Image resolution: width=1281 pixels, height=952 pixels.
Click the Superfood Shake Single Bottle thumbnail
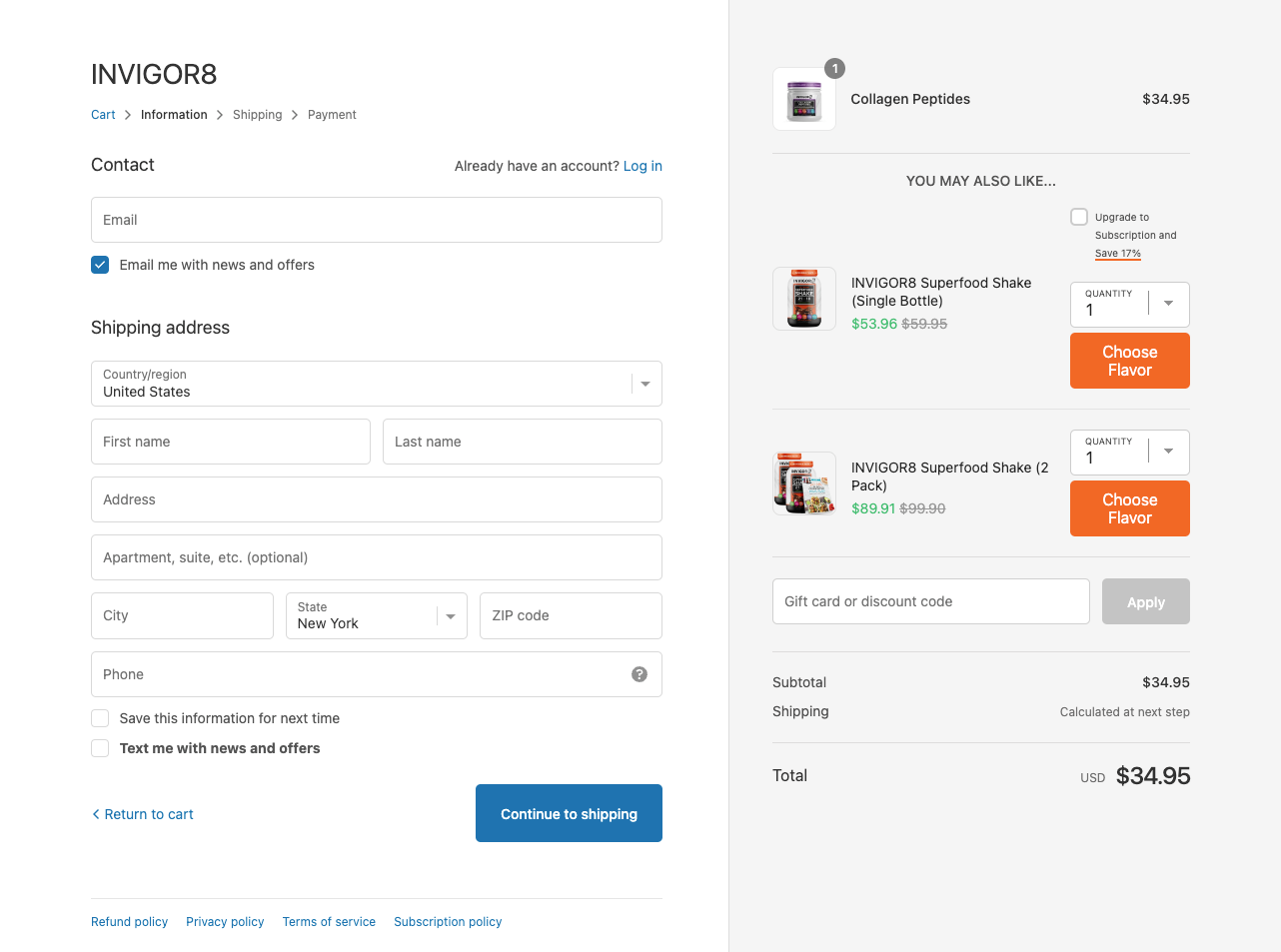pyautogui.click(x=804, y=299)
